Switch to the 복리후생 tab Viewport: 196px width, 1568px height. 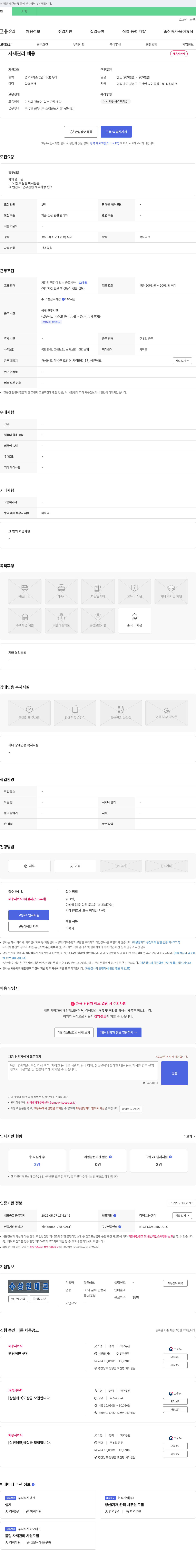115,44
